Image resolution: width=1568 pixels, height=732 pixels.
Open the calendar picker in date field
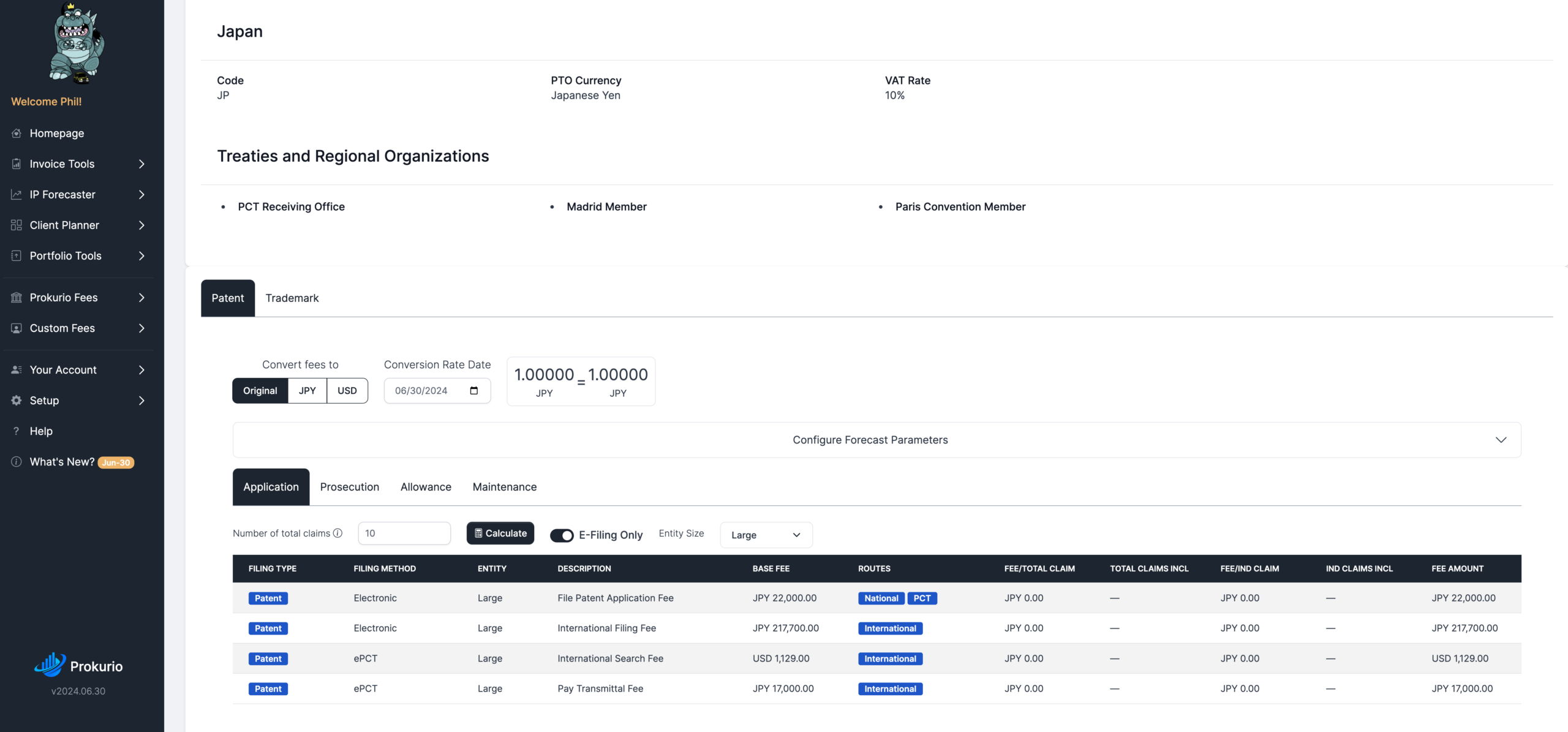(x=474, y=391)
